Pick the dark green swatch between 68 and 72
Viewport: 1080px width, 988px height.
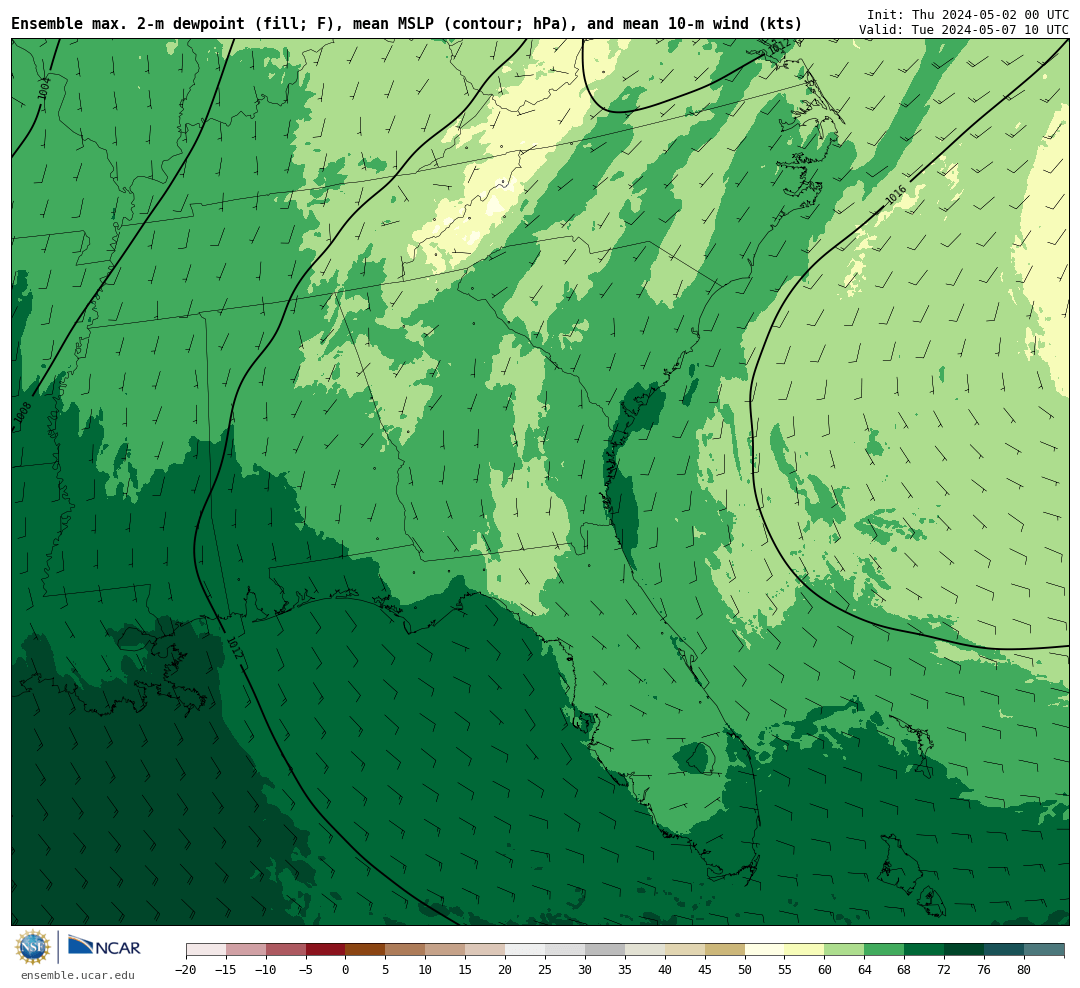[x=925, y=950]
